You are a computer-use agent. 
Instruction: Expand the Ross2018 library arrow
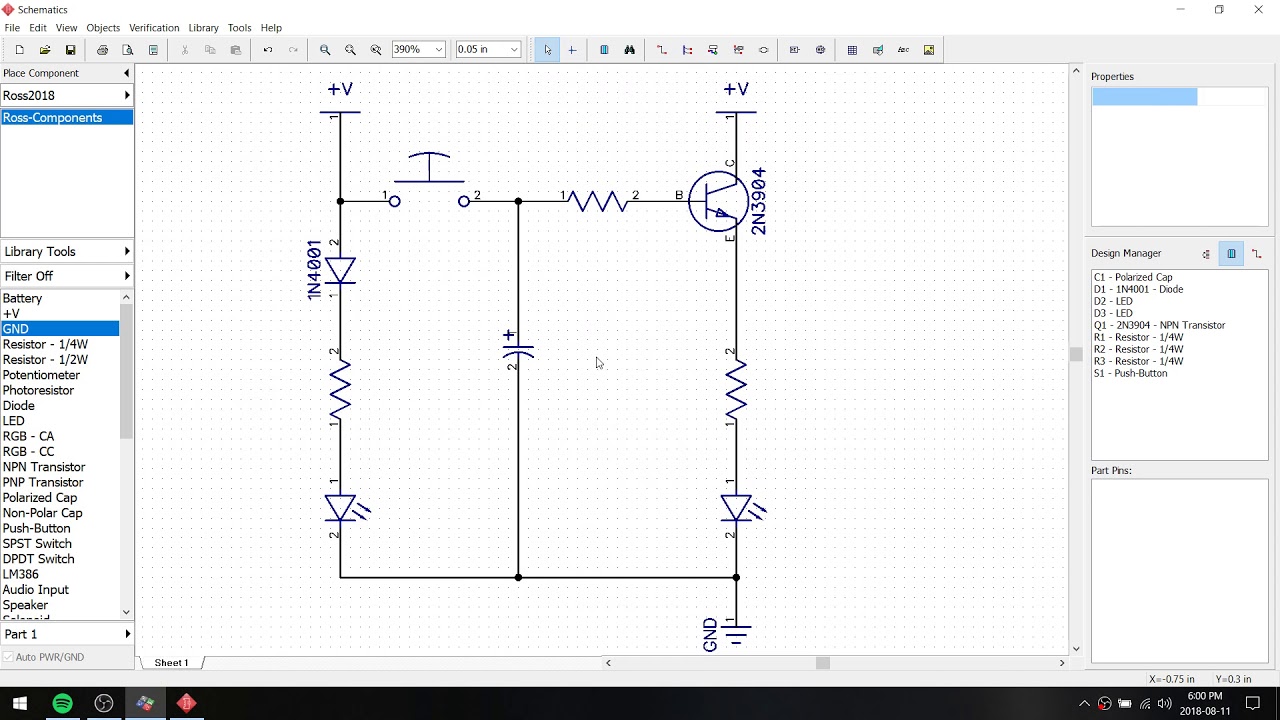(x=127, y=95)
